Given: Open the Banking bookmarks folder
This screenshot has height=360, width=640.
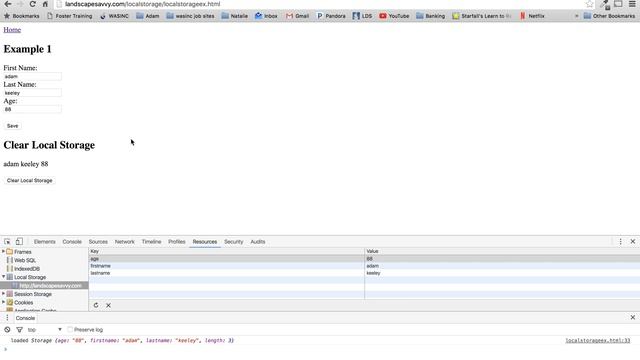Looking at the screenshot, I should 430,16.
